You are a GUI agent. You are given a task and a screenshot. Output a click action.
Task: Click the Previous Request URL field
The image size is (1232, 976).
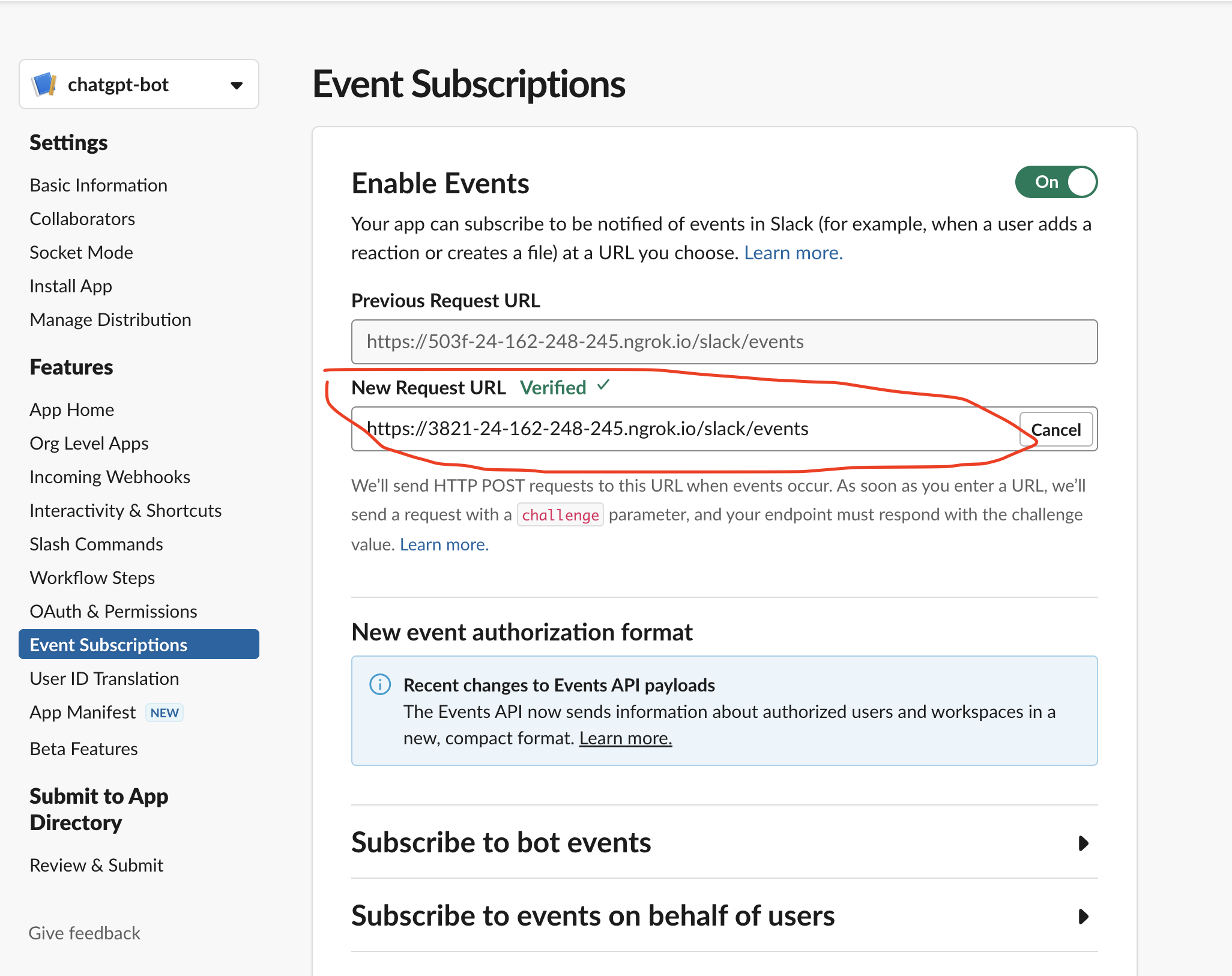(x=724, y=342)
